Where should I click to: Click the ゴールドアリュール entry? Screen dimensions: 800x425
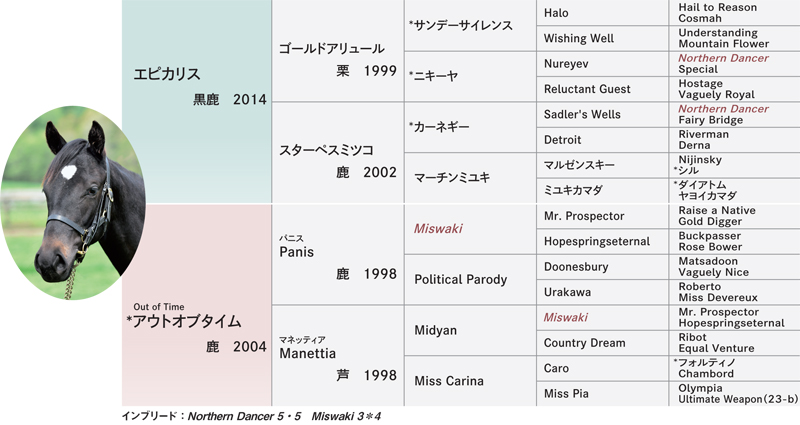[x=338, y=51]
